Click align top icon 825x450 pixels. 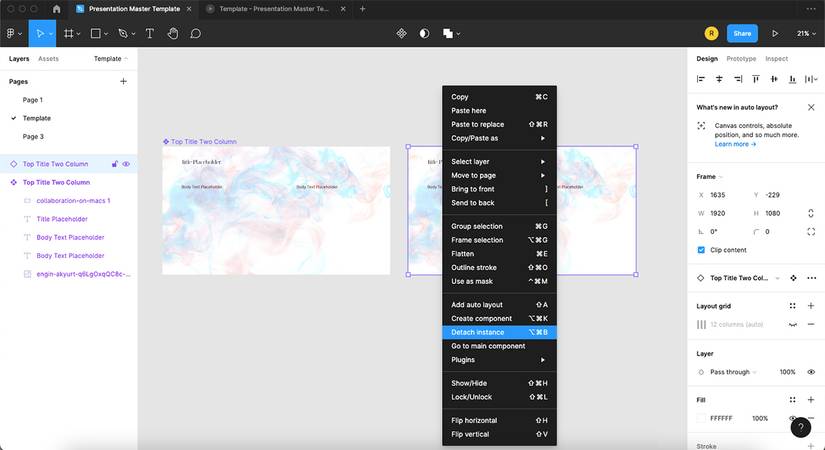(756, 79)
